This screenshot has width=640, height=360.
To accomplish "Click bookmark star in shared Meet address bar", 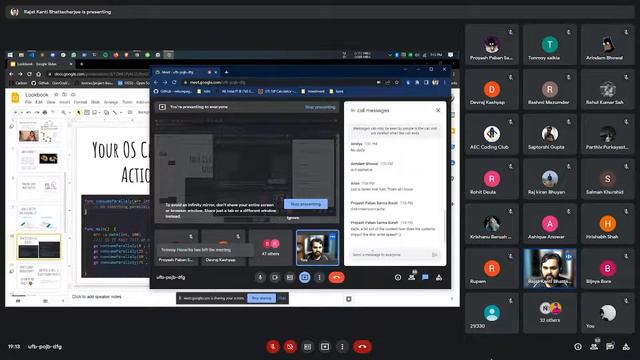I will (x=396, y=82).
